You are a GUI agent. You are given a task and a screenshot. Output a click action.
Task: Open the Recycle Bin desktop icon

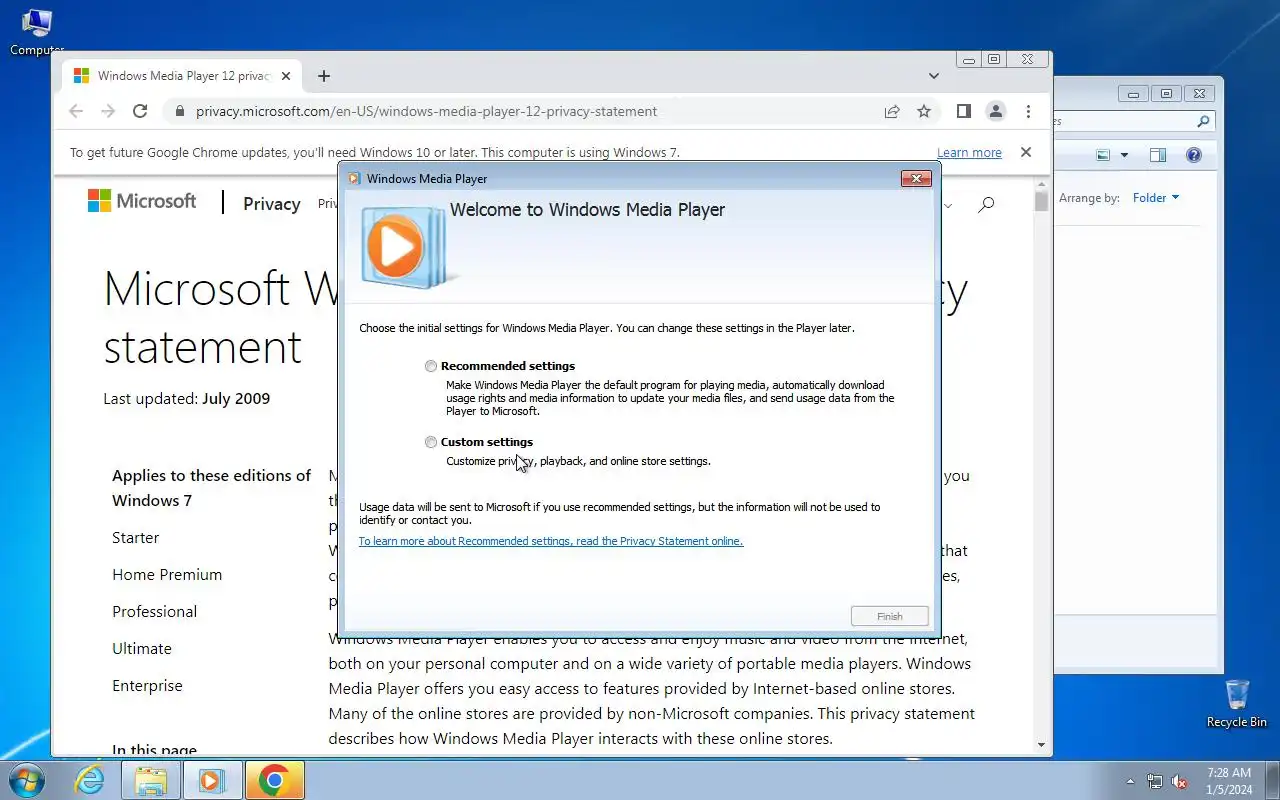click(1237, 703)
